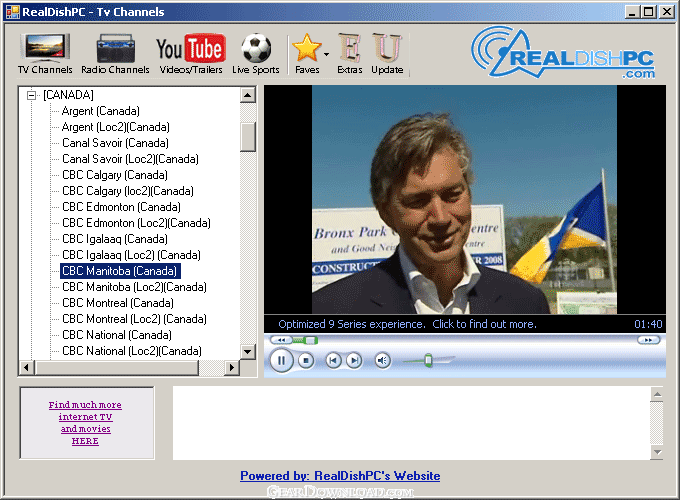680x500 pixels.
Task: Click the RealDishPC.com logo
Action: click(563, 53)
